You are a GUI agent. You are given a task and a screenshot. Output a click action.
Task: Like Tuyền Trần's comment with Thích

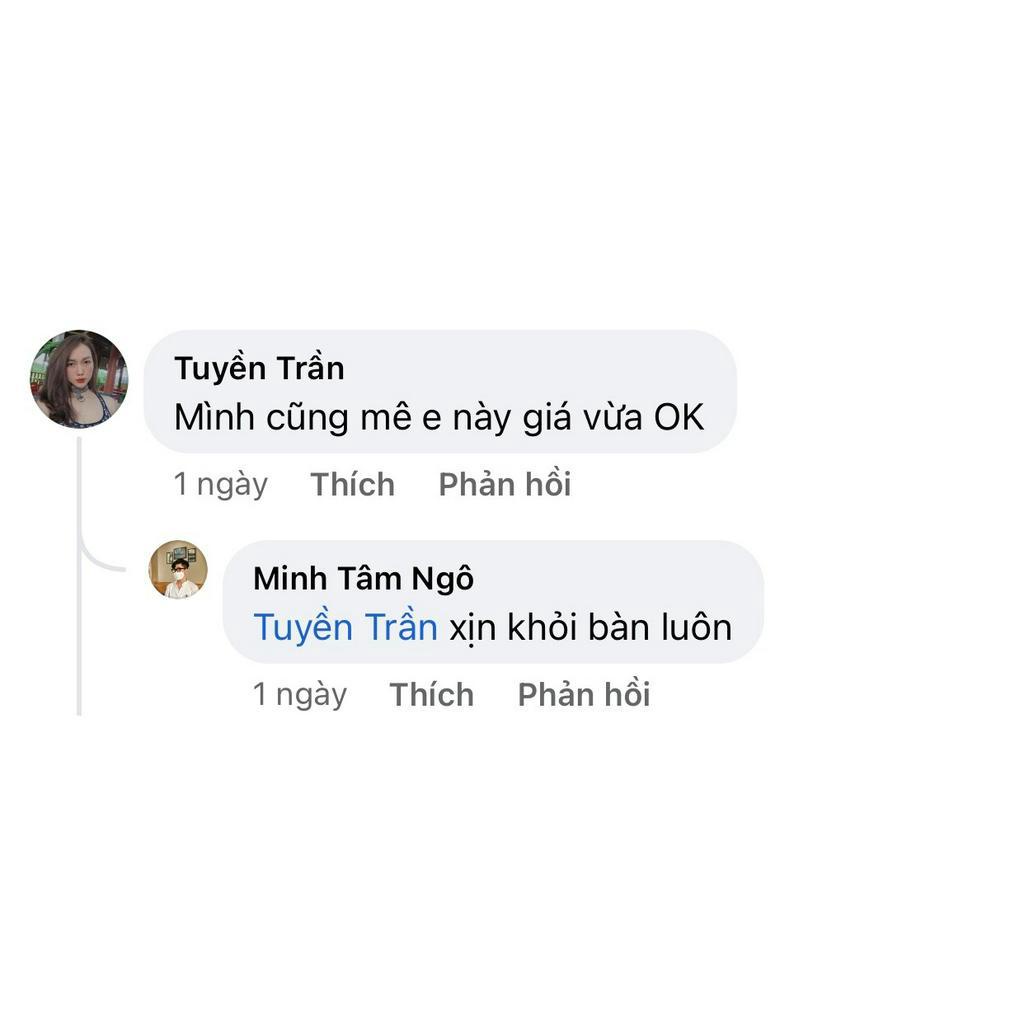[x=352, y=485]
